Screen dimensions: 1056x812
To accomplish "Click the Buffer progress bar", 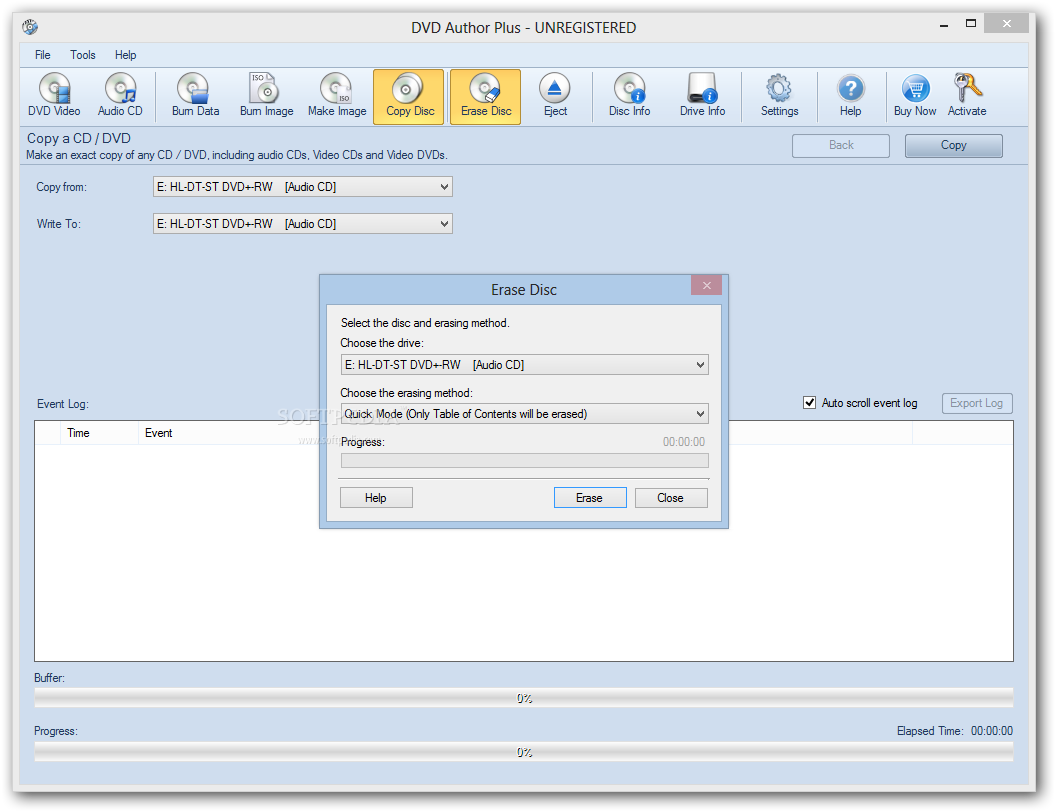I will coord(524,698).
